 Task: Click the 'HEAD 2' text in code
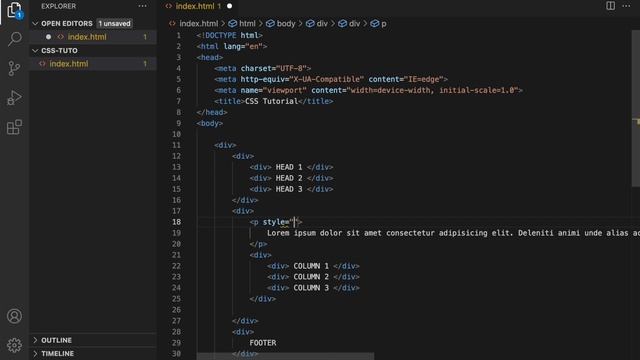[289, 178]
